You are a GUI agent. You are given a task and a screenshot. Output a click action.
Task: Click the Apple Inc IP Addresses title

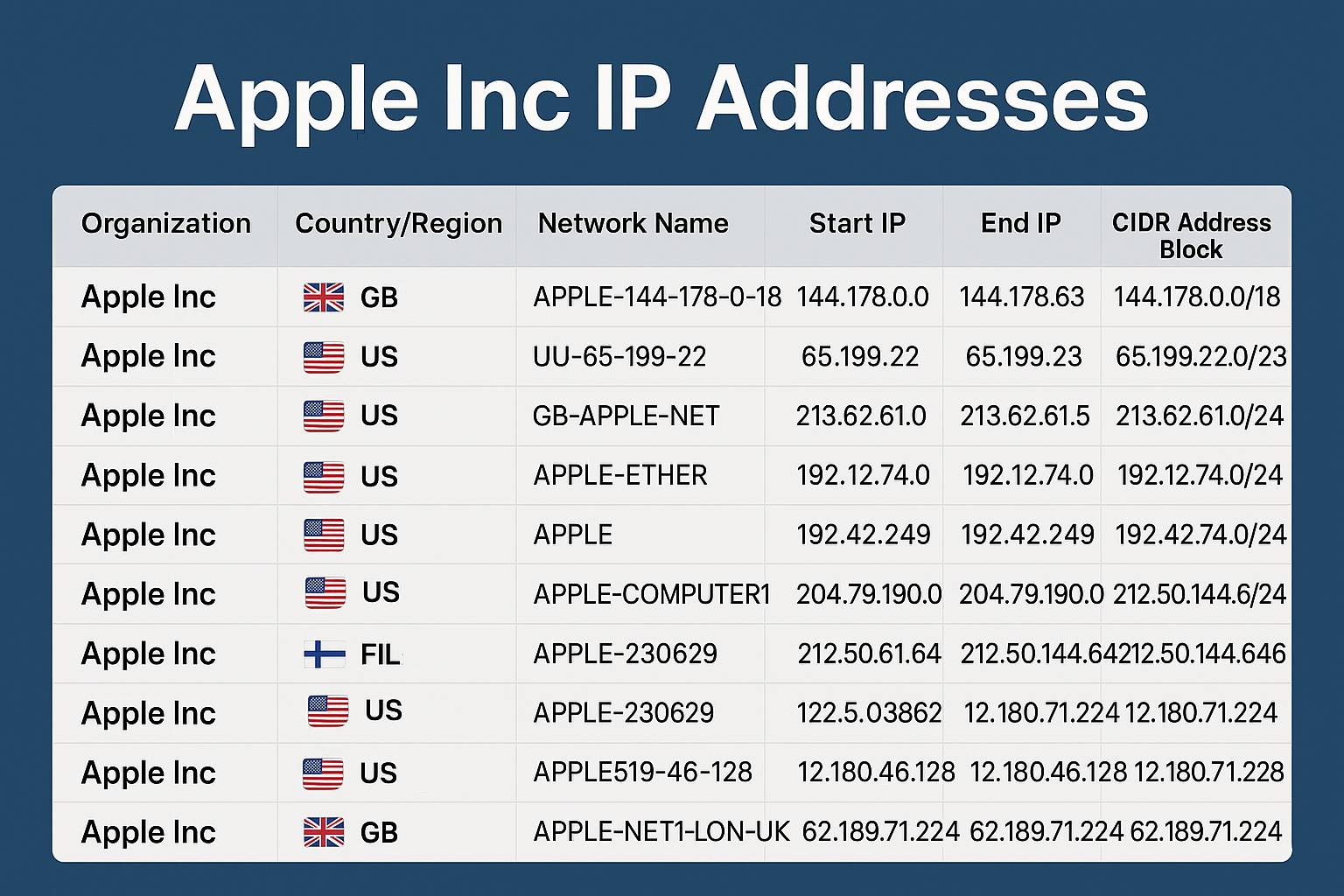coord(661,100)
